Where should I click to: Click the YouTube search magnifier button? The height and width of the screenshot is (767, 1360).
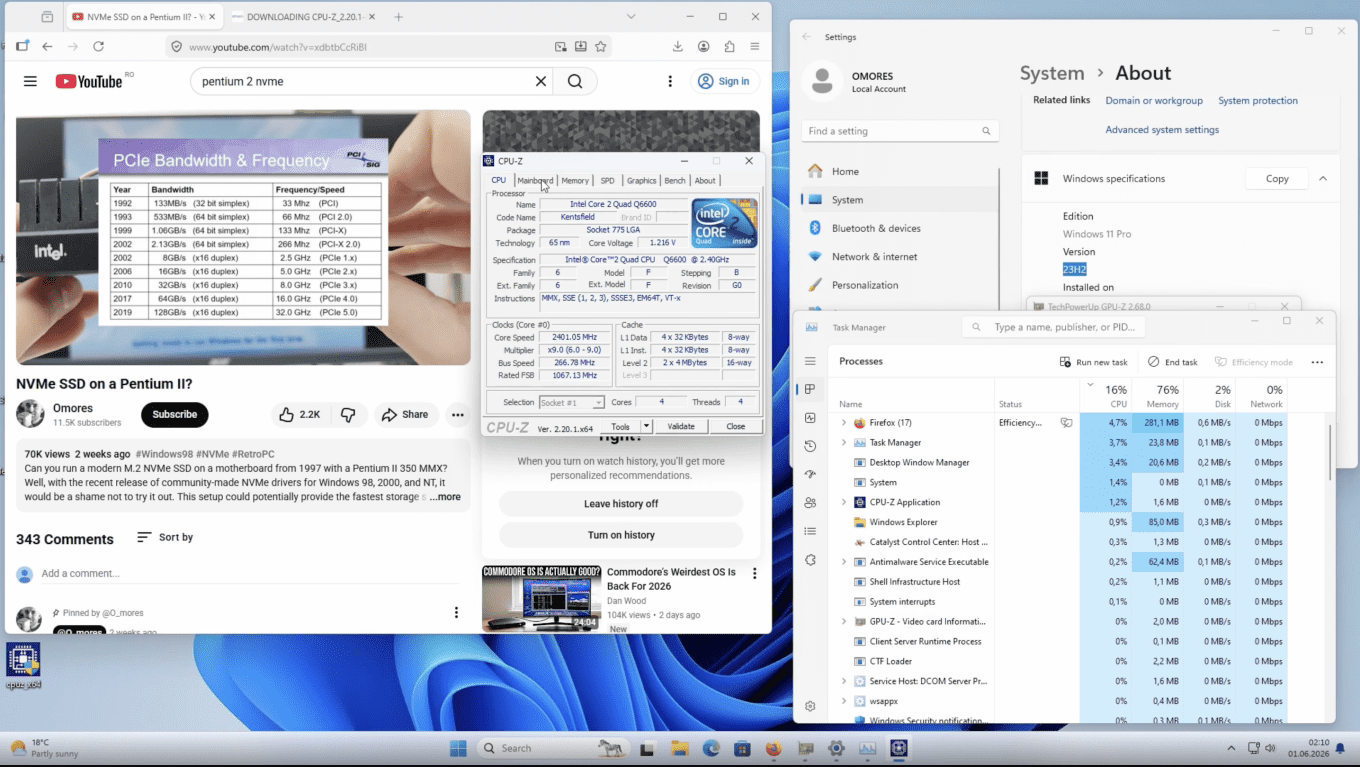[x=575, y=81]
